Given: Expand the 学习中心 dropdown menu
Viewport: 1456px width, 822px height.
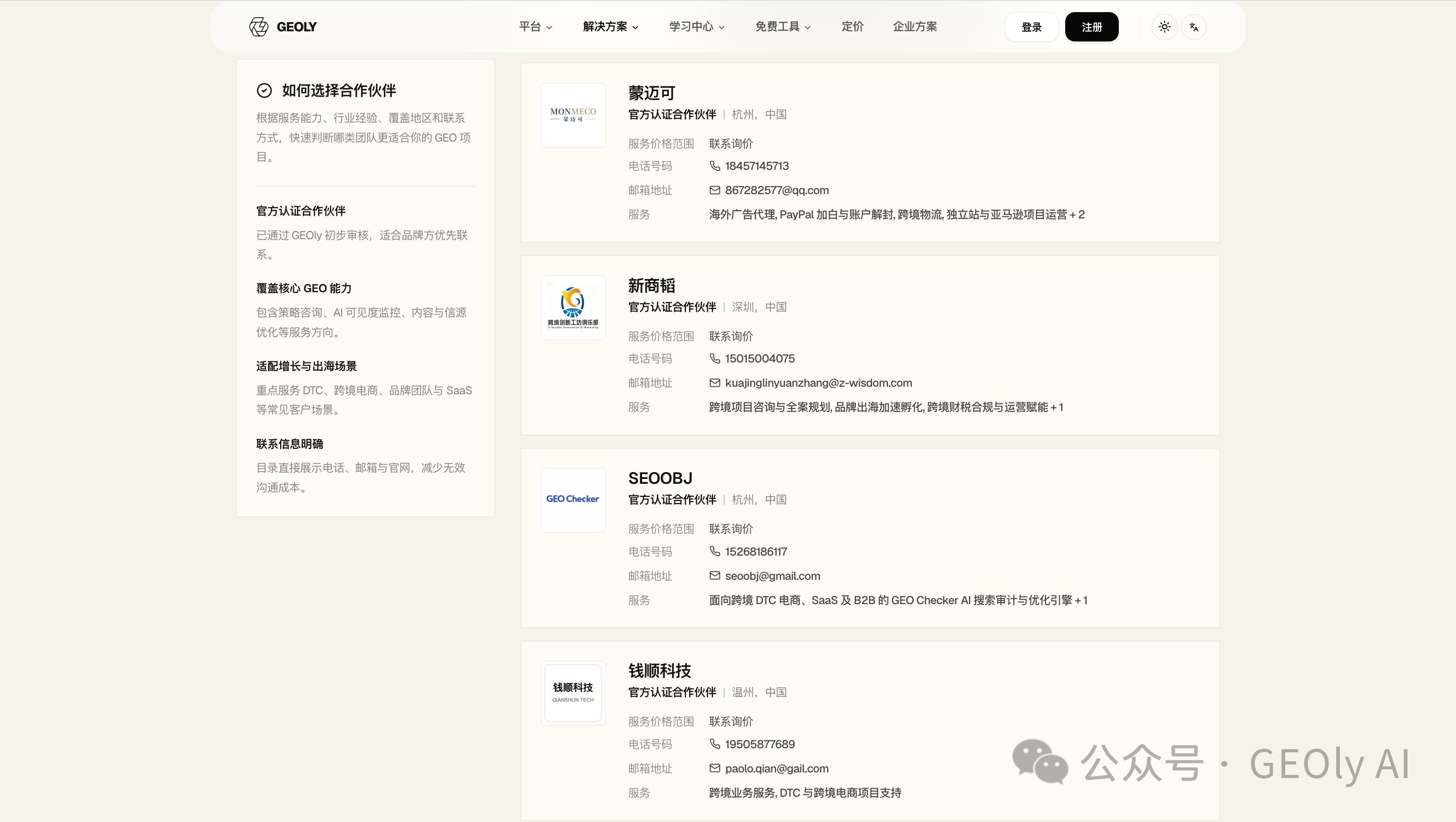Looking at the screenshot, I should (697, 27).
